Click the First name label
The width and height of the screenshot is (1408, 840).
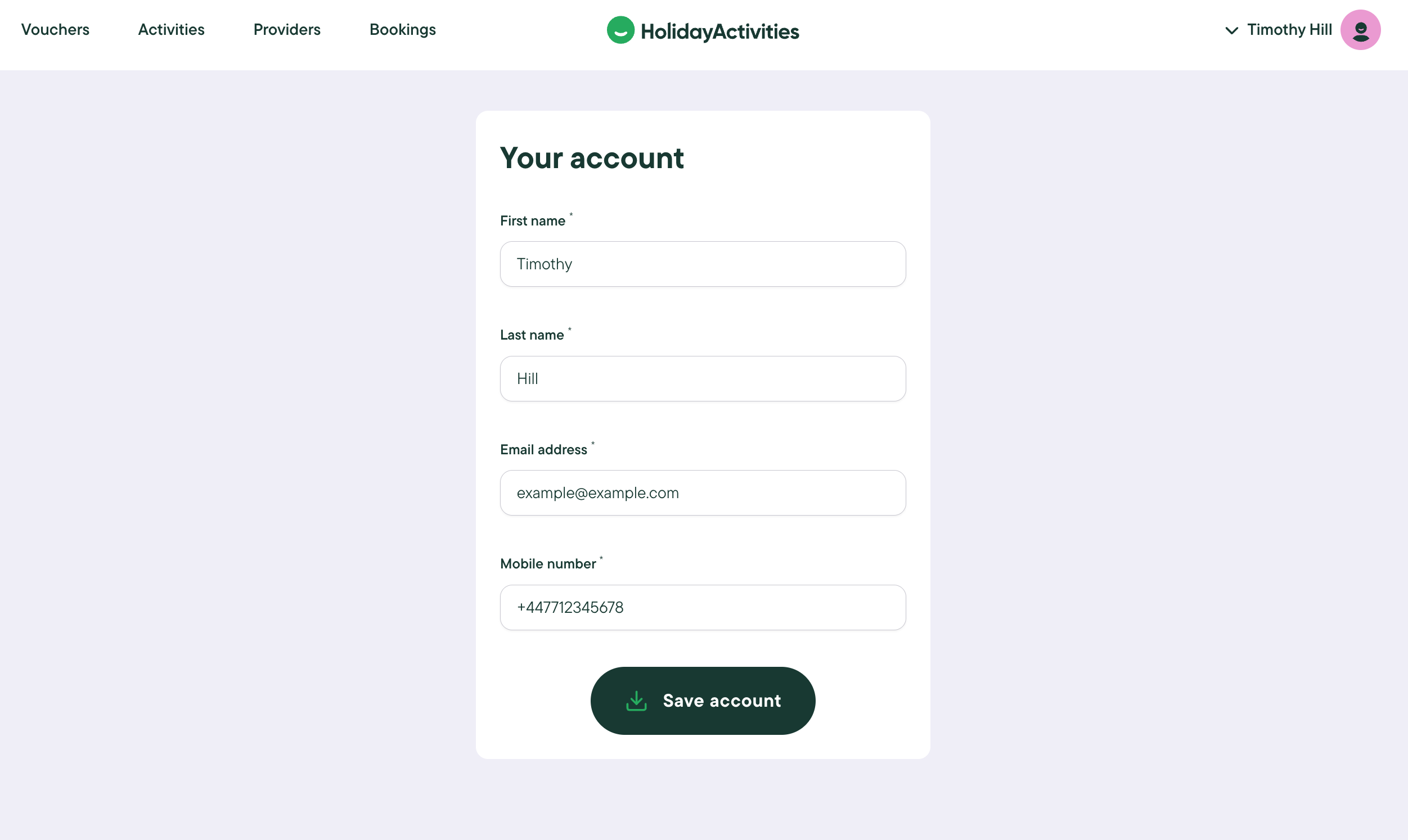532,221
